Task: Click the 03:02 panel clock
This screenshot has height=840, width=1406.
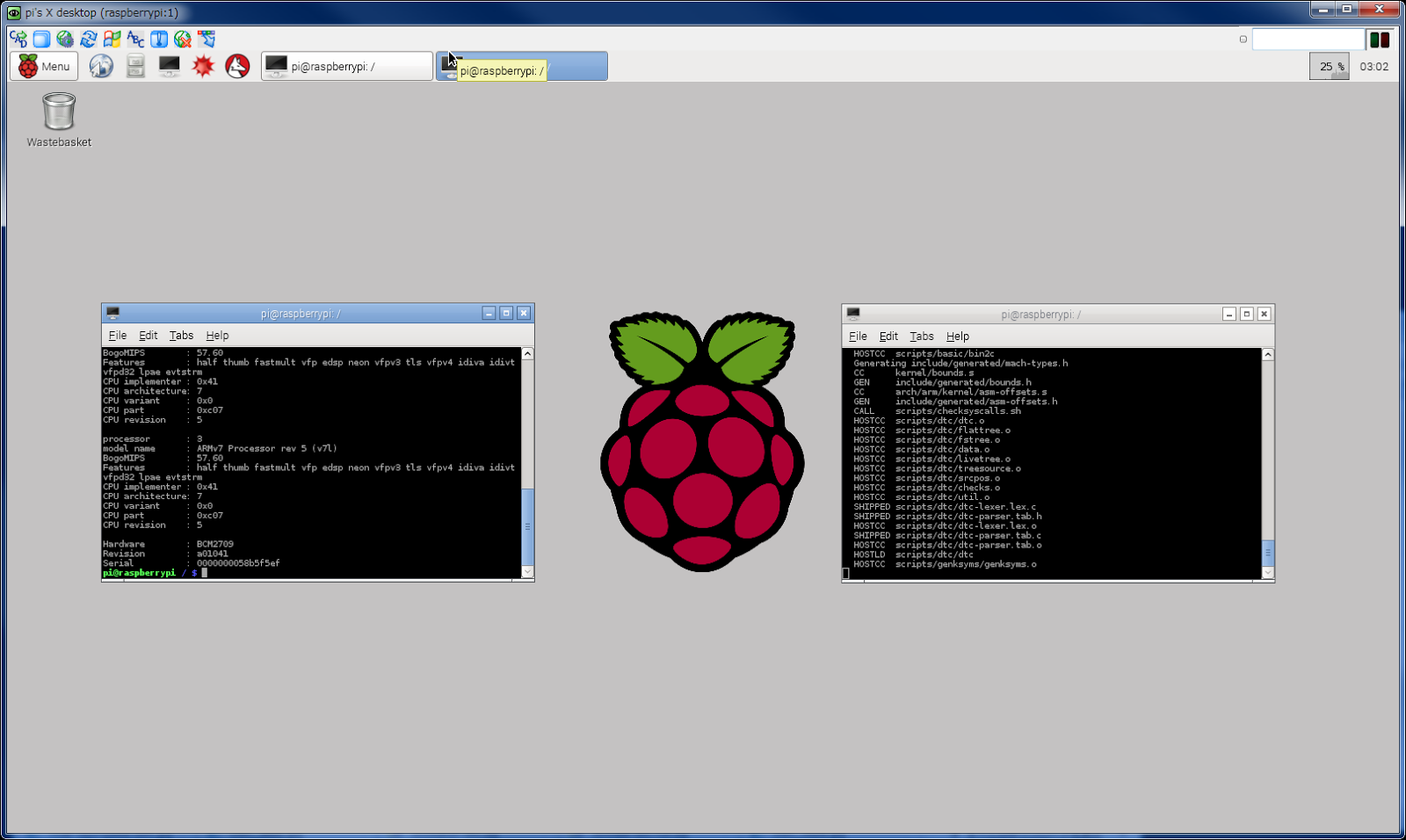Action: 1374,66
